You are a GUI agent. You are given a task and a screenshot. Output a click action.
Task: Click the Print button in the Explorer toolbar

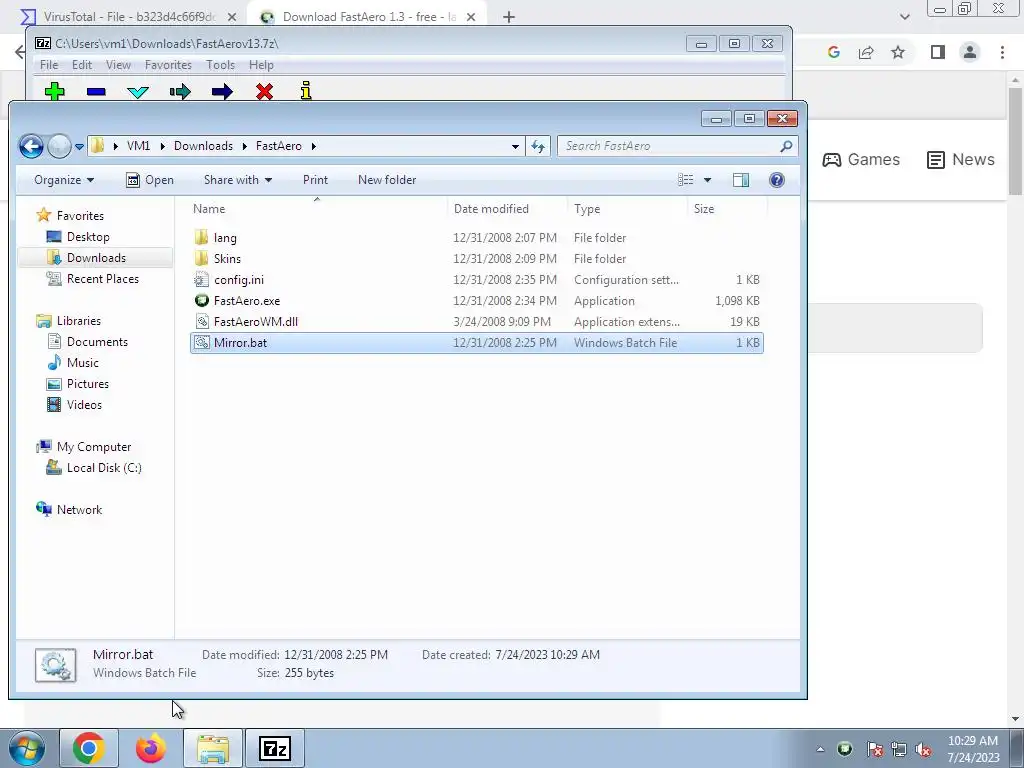315,180
